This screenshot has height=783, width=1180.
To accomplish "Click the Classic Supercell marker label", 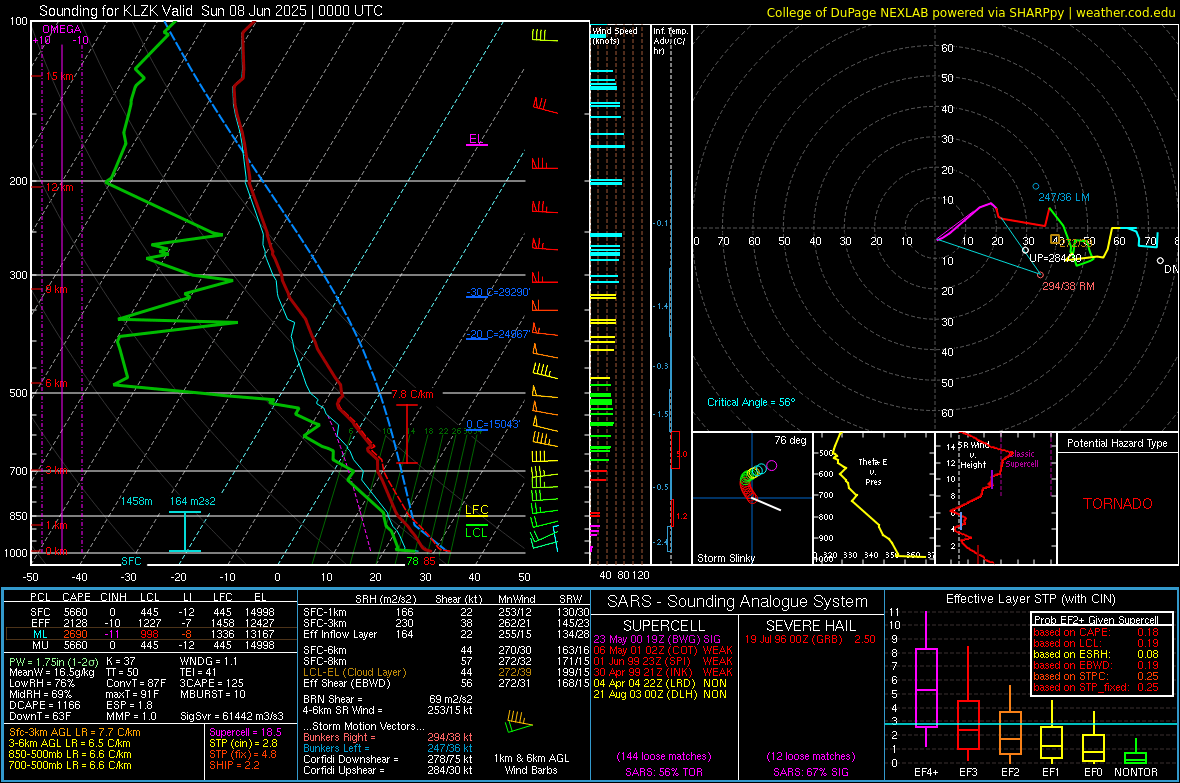I will (x=1021, y=459).
